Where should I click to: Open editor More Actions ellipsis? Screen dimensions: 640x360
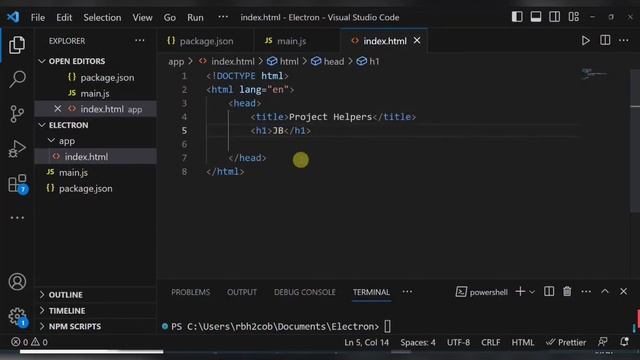point(624,40)
